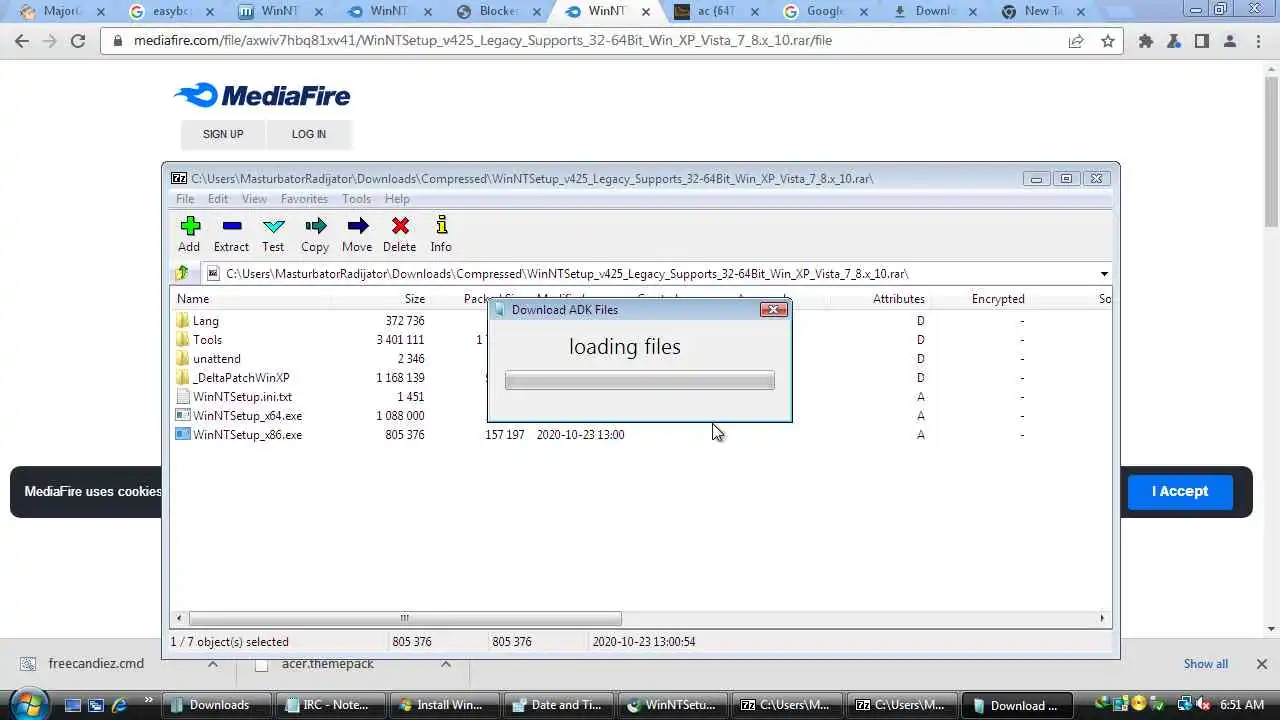Screen dimensions: 1280x720
Task: Click the SIGN UP button
Action: click(x=223, y=134)
